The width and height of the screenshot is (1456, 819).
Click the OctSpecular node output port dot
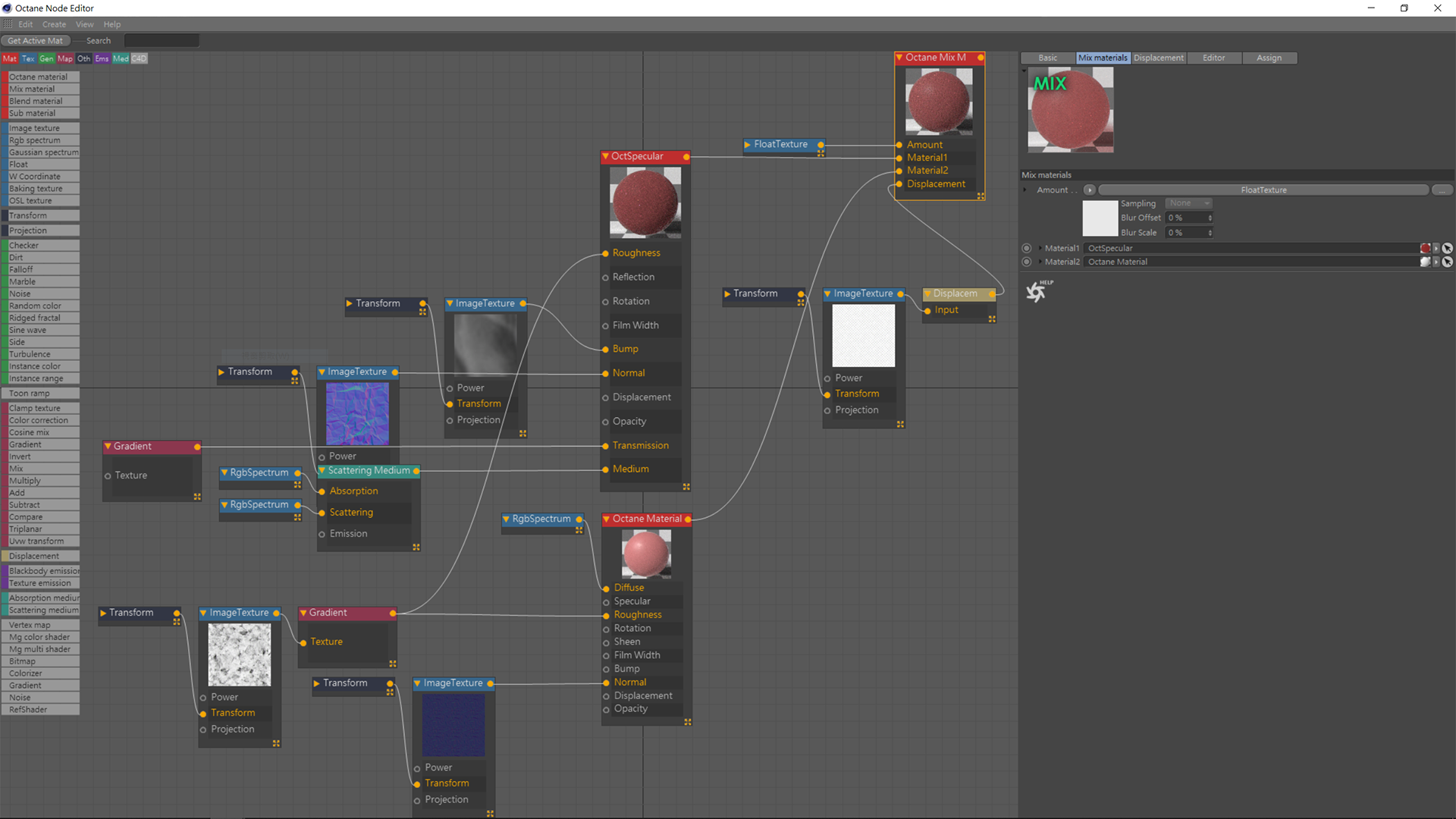(686, 156)
